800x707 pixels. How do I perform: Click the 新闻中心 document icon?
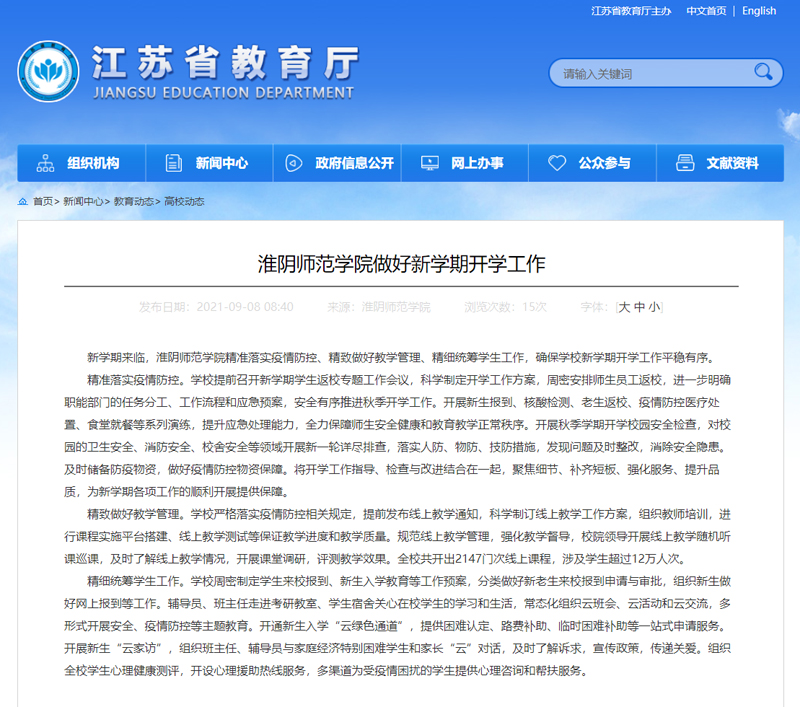[x=174, y=163]
